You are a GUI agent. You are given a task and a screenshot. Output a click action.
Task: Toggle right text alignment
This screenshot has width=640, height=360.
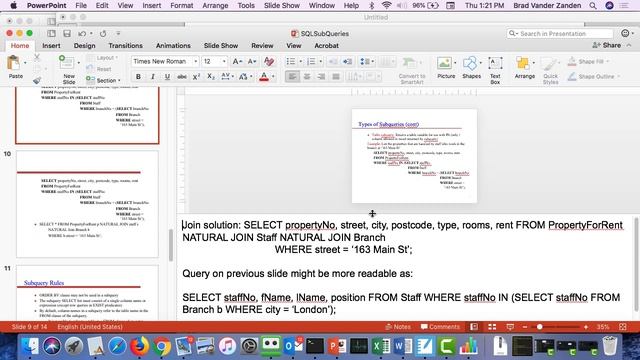[x=321, y=77]
